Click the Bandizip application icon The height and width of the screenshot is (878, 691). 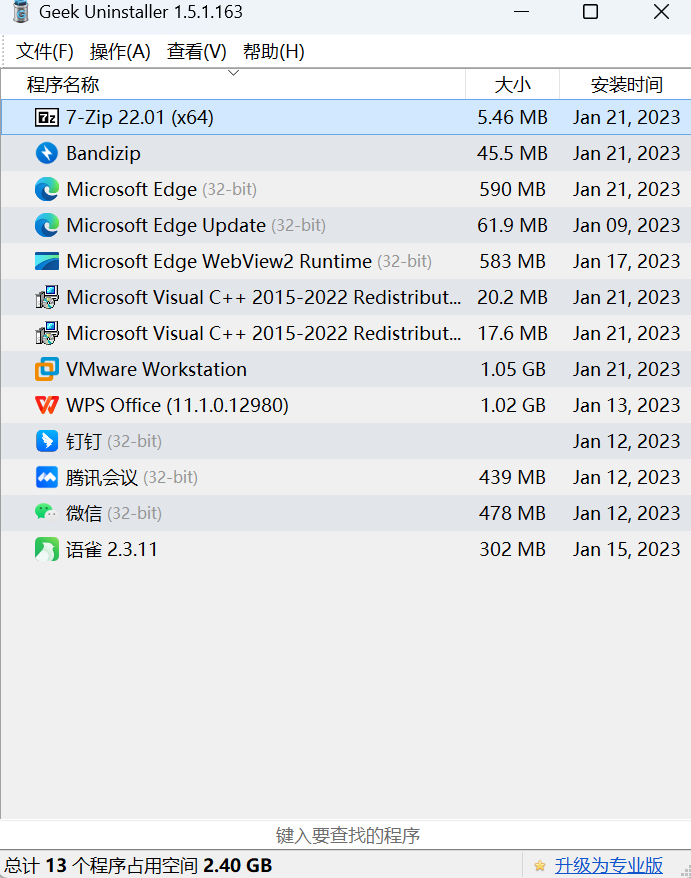click(46, 153)
